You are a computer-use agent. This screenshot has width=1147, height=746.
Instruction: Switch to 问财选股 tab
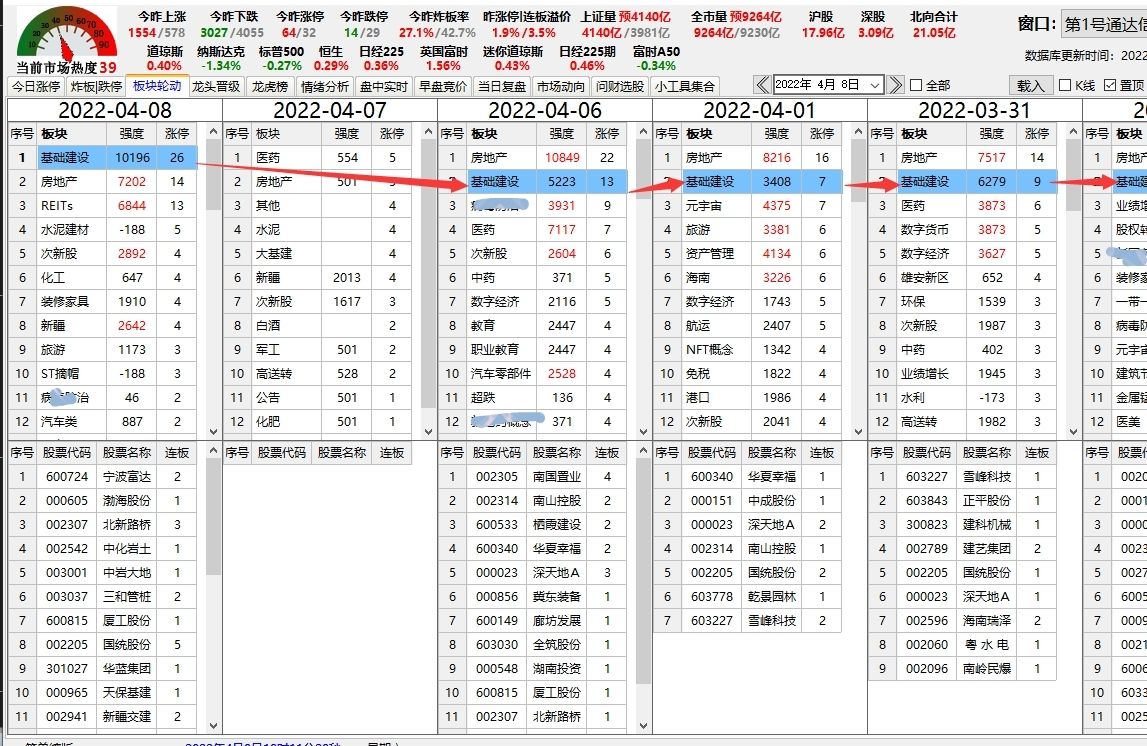620,86
